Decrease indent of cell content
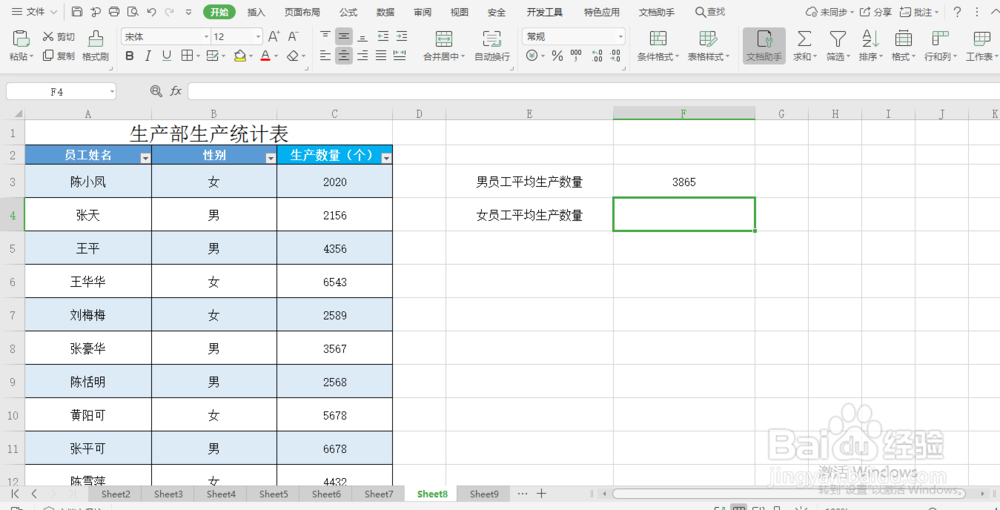 click(x=382, y=37)
